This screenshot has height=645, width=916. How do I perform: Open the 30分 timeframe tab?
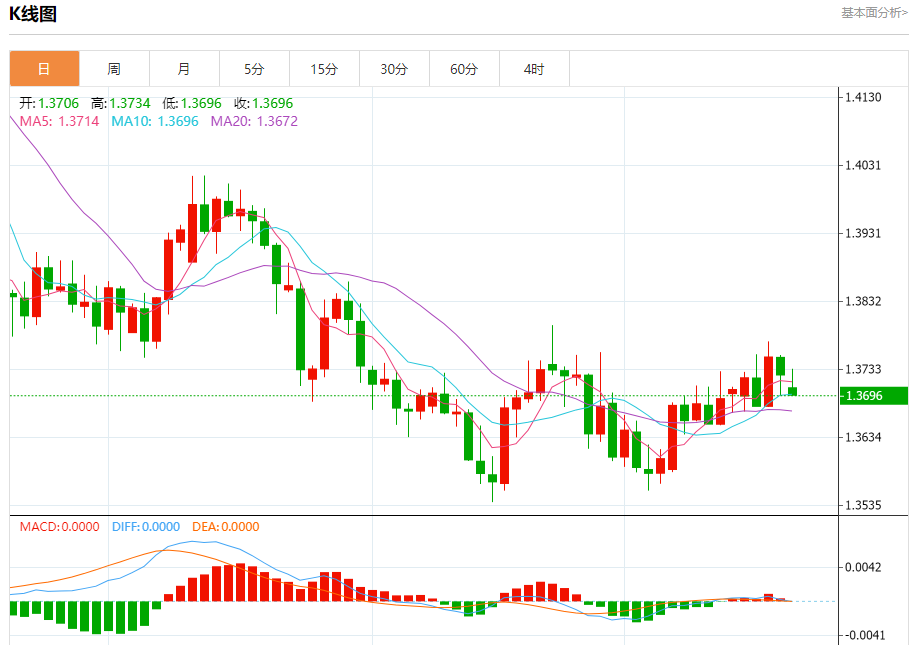394,69
